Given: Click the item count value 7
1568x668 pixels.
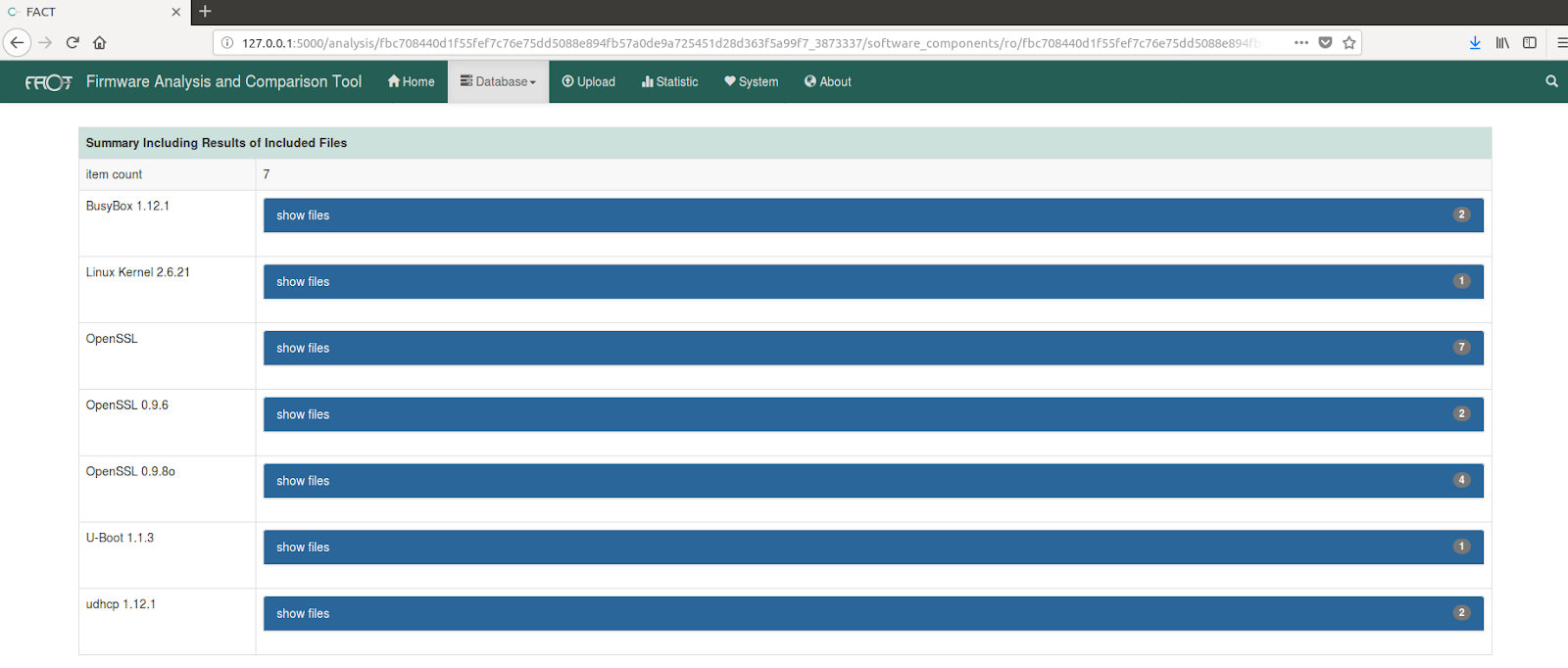Looking at the screenshot, I should 267,174.
